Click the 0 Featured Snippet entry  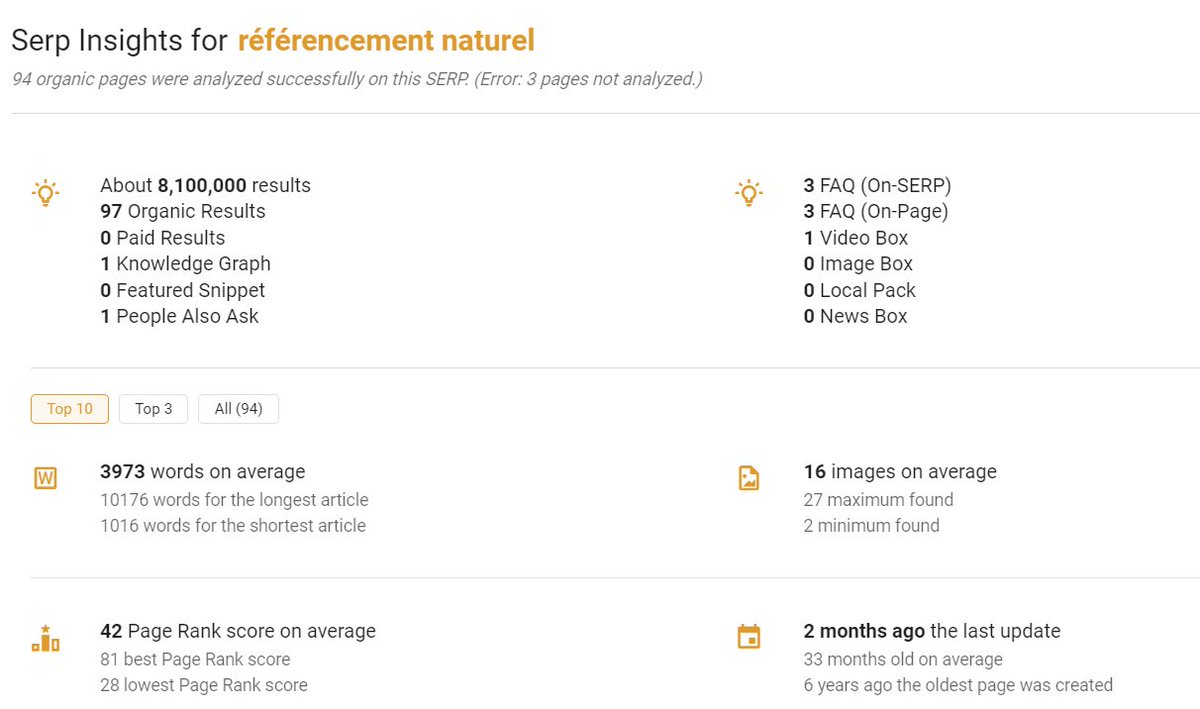[x=183, y=290]
